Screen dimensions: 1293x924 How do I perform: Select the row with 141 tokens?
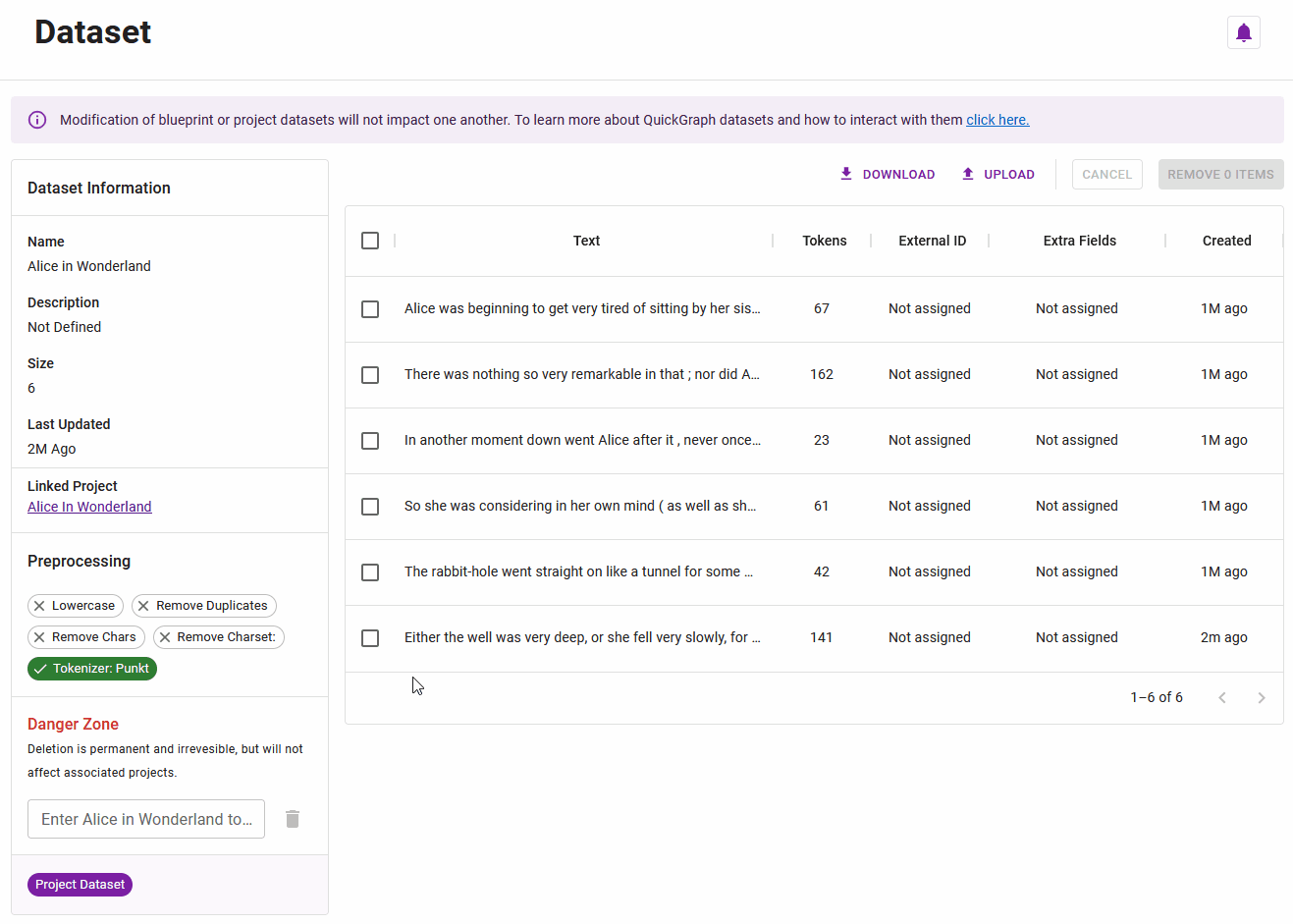(370, 638)
